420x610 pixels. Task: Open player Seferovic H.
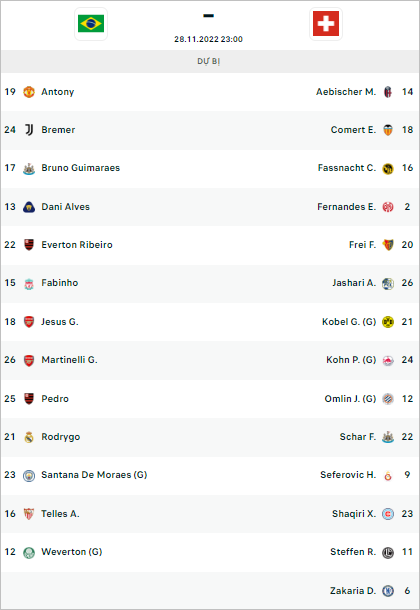[348, 475]
